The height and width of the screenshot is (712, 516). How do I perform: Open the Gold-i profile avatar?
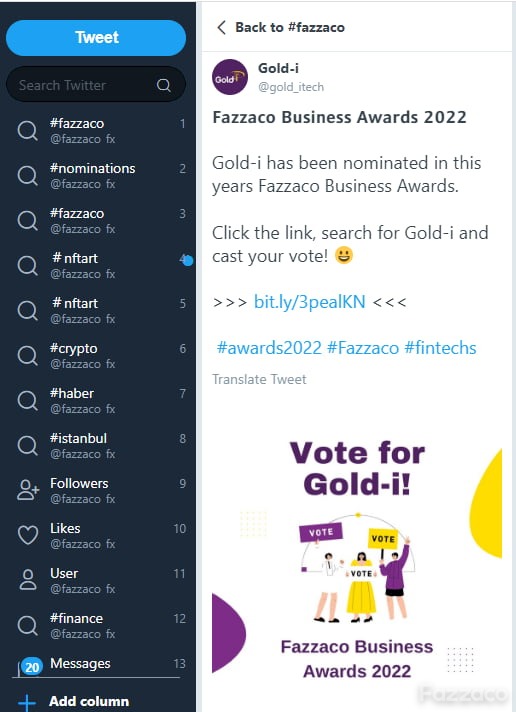click(x=230, y=77)
